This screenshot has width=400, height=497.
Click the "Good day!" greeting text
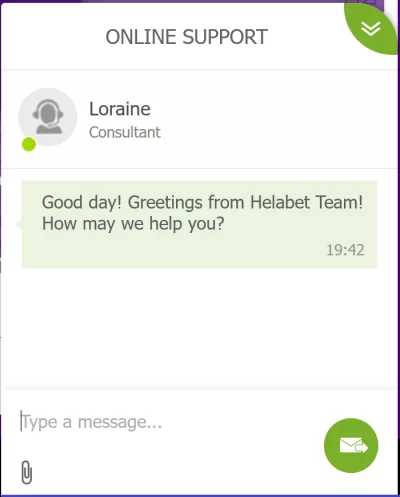82,202
